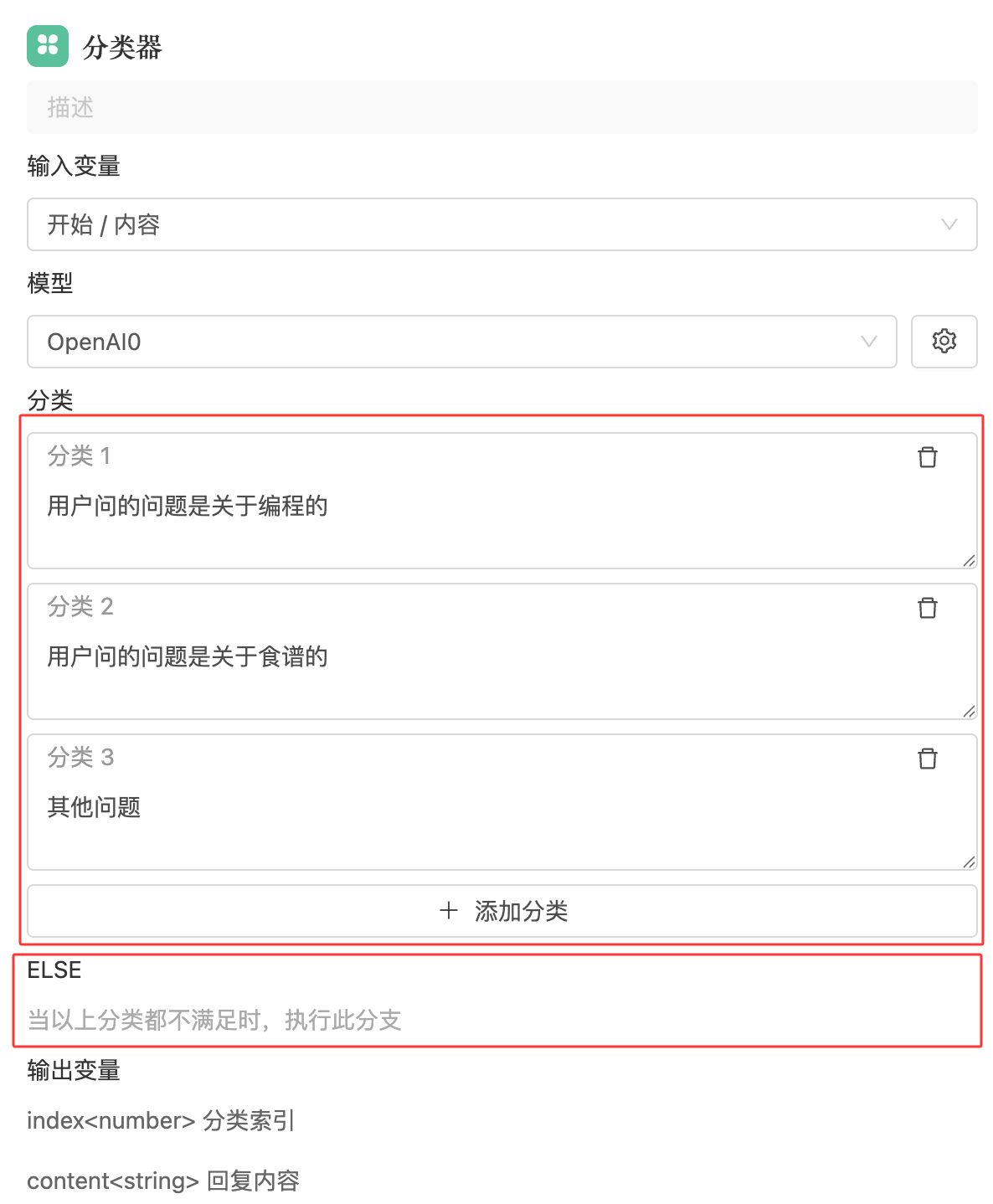993x1204 pixels.
Task: Delete 分类 3 with trash icon
Action: (x=927, y=759)
